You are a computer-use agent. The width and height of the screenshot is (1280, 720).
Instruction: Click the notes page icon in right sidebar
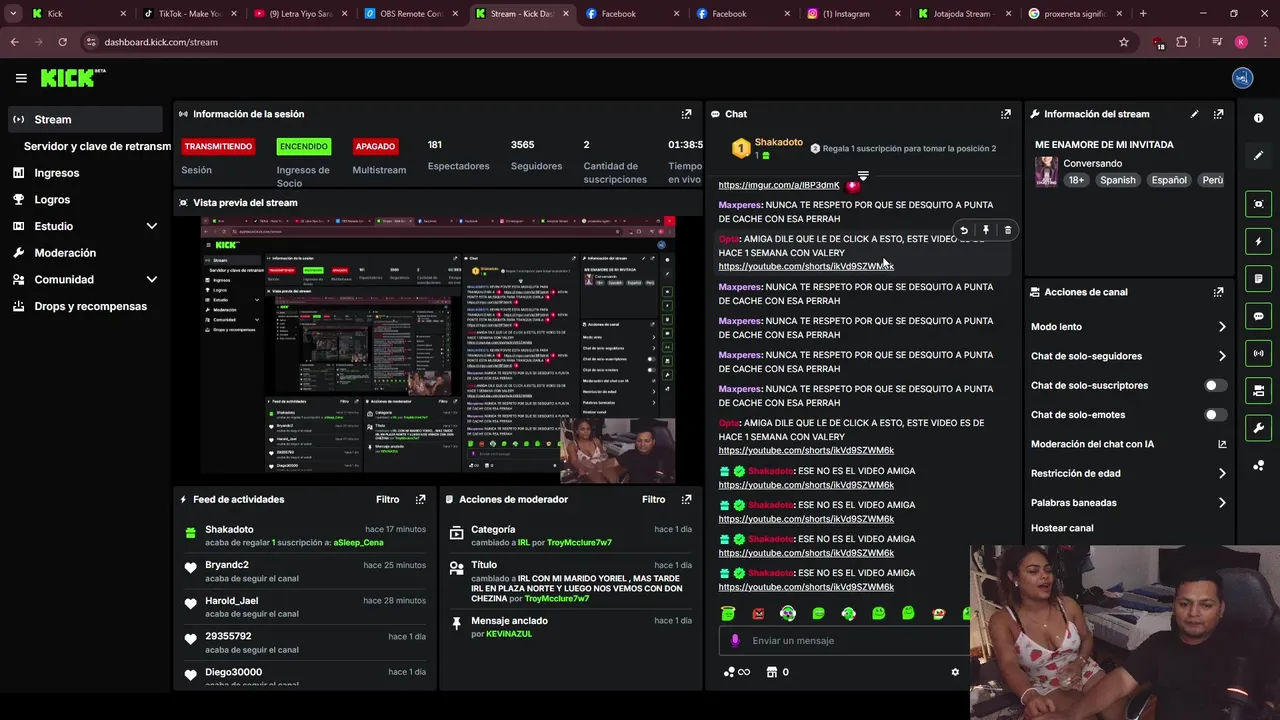(x=1258, y=278)
